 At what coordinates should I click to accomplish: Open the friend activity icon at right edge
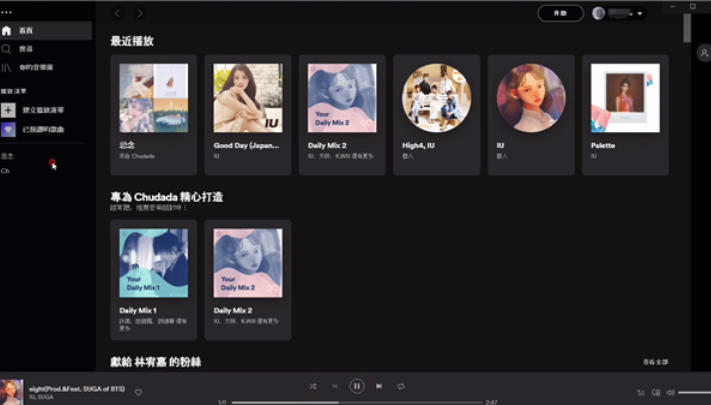(703, 54)
